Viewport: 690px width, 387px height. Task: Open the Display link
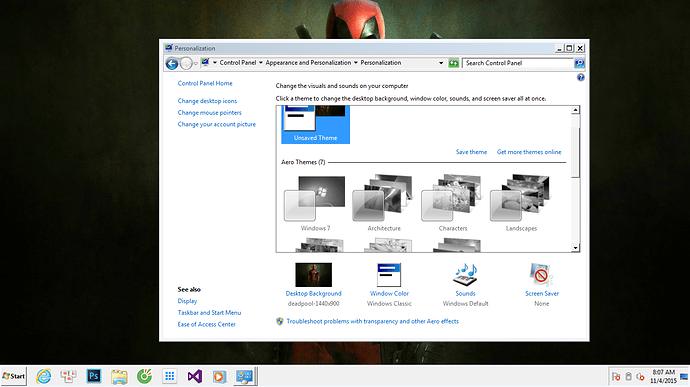tap(187, 301)
